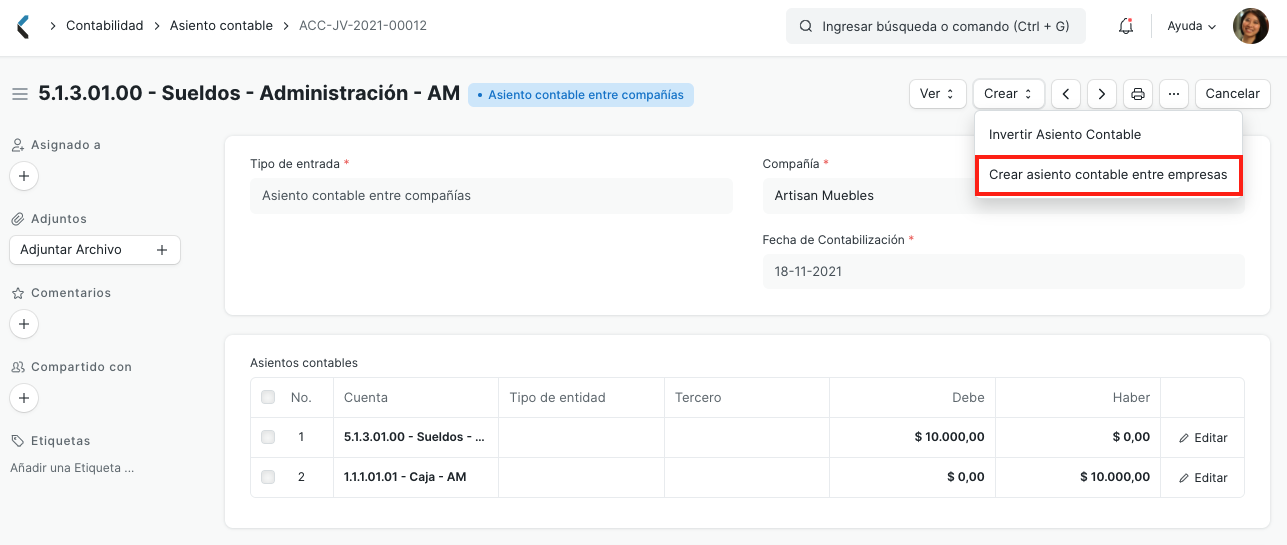Click the Tipo de entrada field
The width and height of the screenshot is (1287, 545).
491,196
